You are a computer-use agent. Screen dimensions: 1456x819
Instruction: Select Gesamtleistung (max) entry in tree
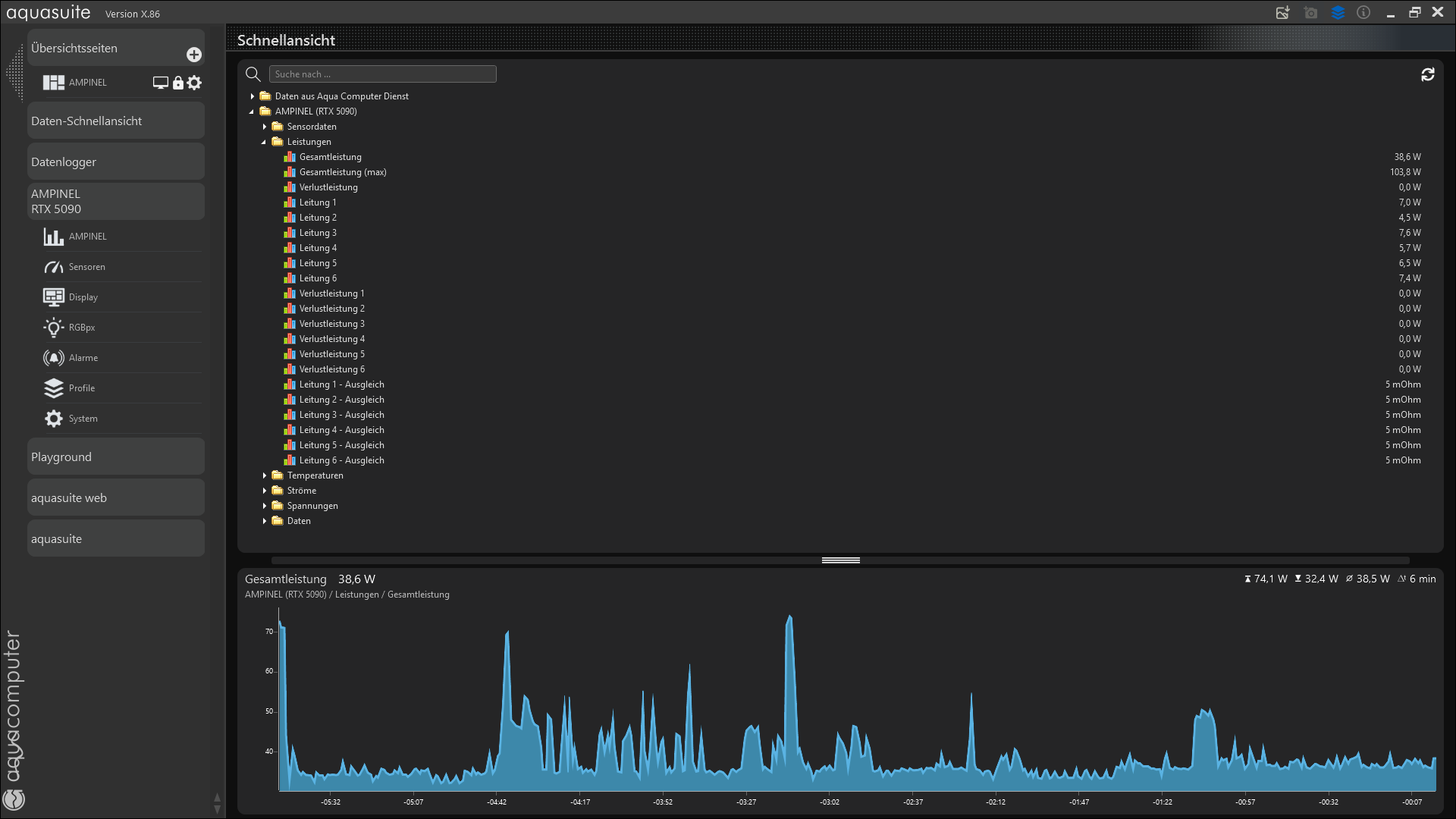(x=343, y=172)
